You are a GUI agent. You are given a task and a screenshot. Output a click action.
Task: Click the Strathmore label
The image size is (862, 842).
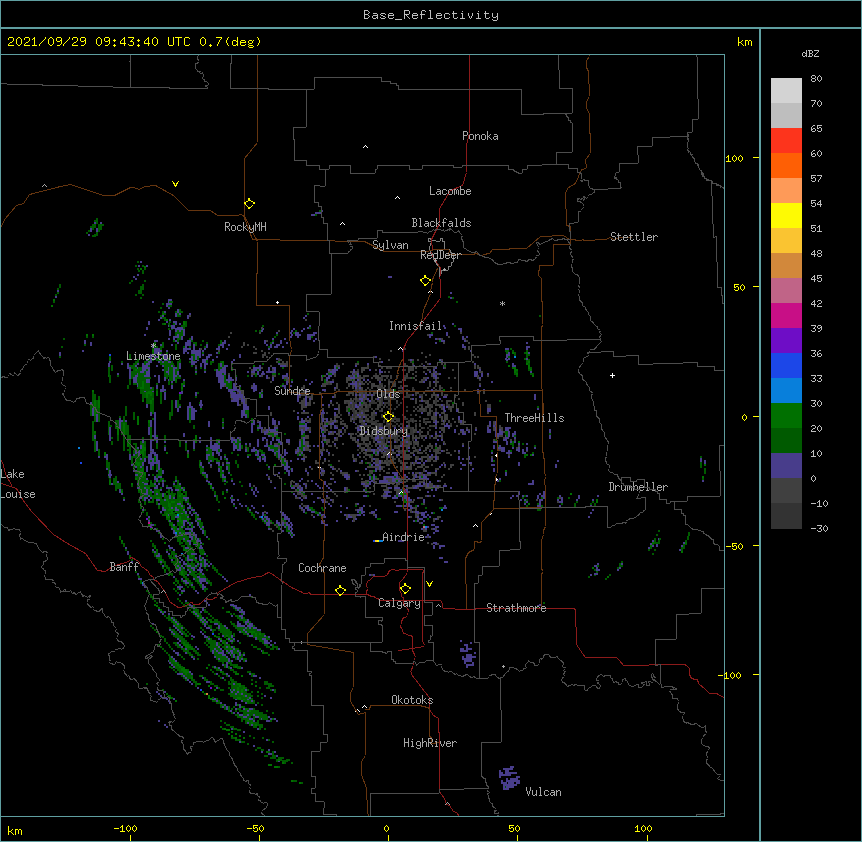pyautogui.click(x=516, y=608)
